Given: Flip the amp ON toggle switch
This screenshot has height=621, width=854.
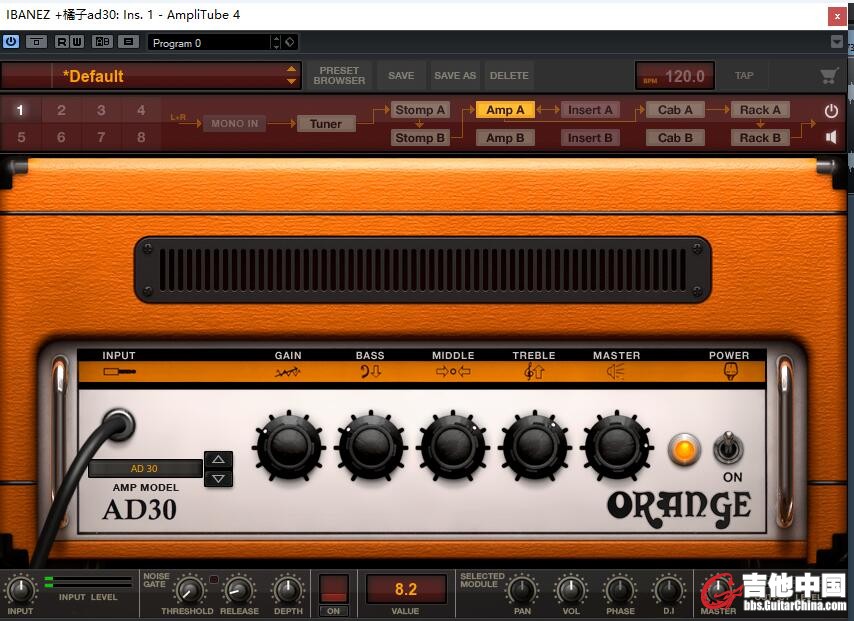Looking at the screenshot, I should click(728, 449).
